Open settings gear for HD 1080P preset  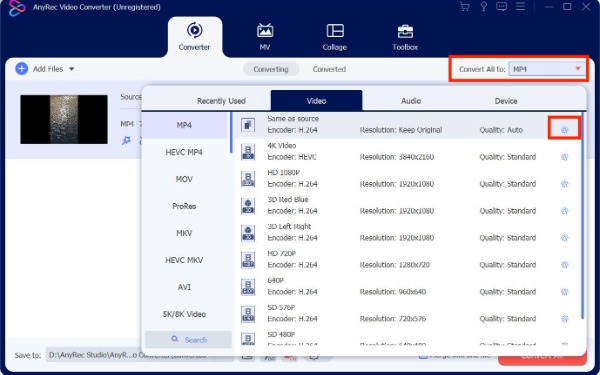coord(564,184)
